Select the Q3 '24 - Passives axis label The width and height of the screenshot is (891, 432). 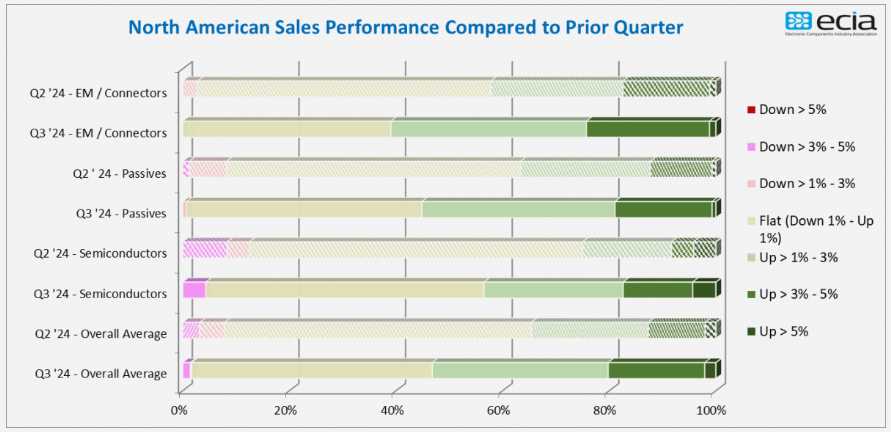pos(119,213)
